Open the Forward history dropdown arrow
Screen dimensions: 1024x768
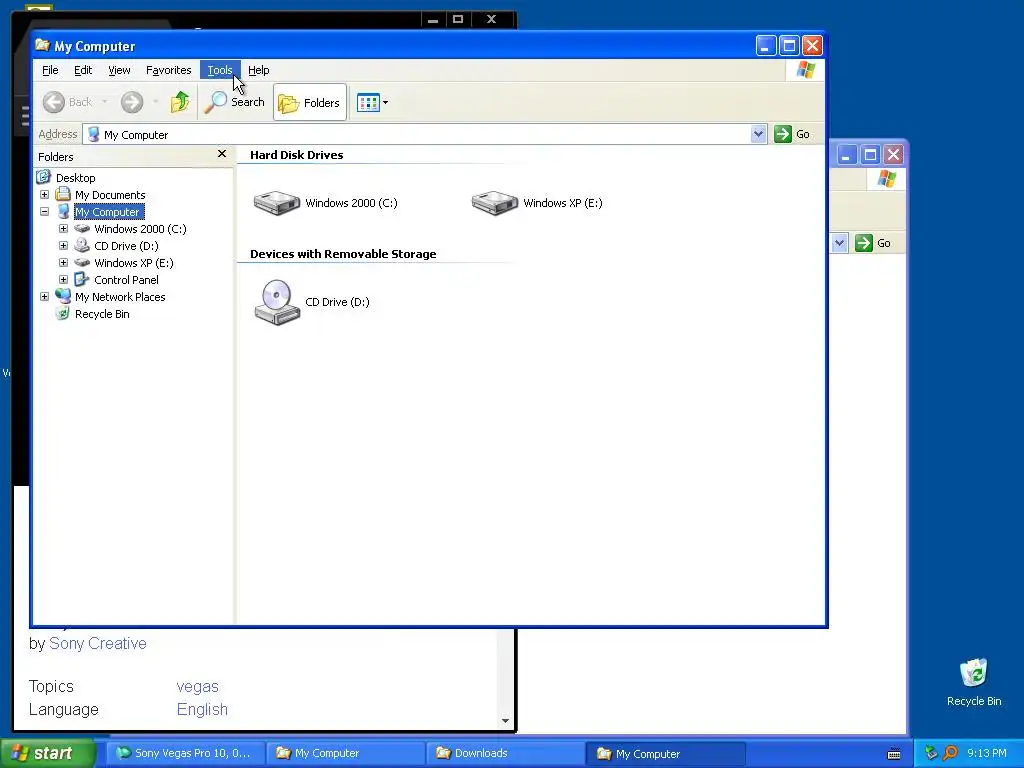(155, 102)
